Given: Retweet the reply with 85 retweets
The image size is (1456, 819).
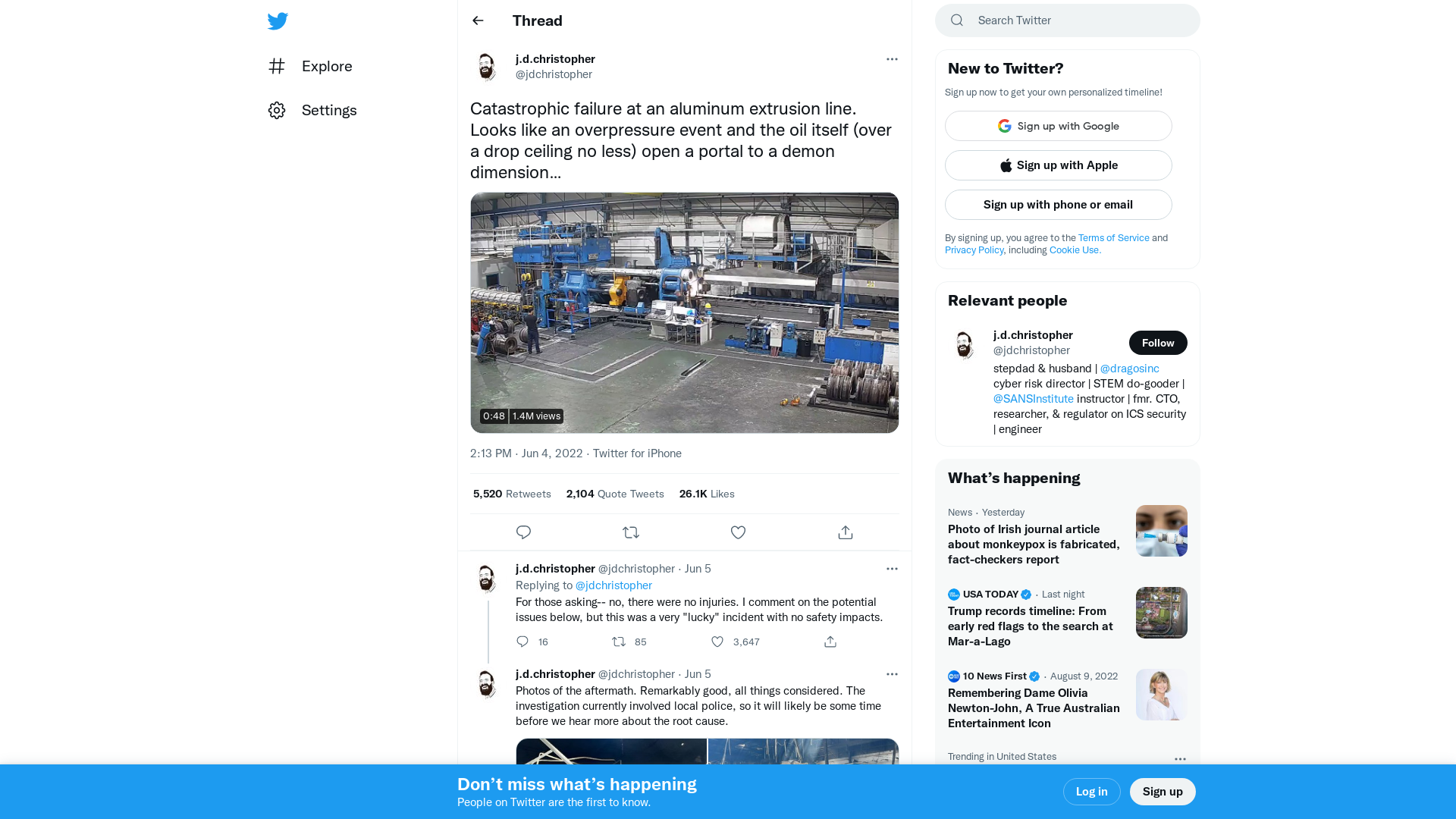Looking at the screenshot, I should tap(619, 642).
